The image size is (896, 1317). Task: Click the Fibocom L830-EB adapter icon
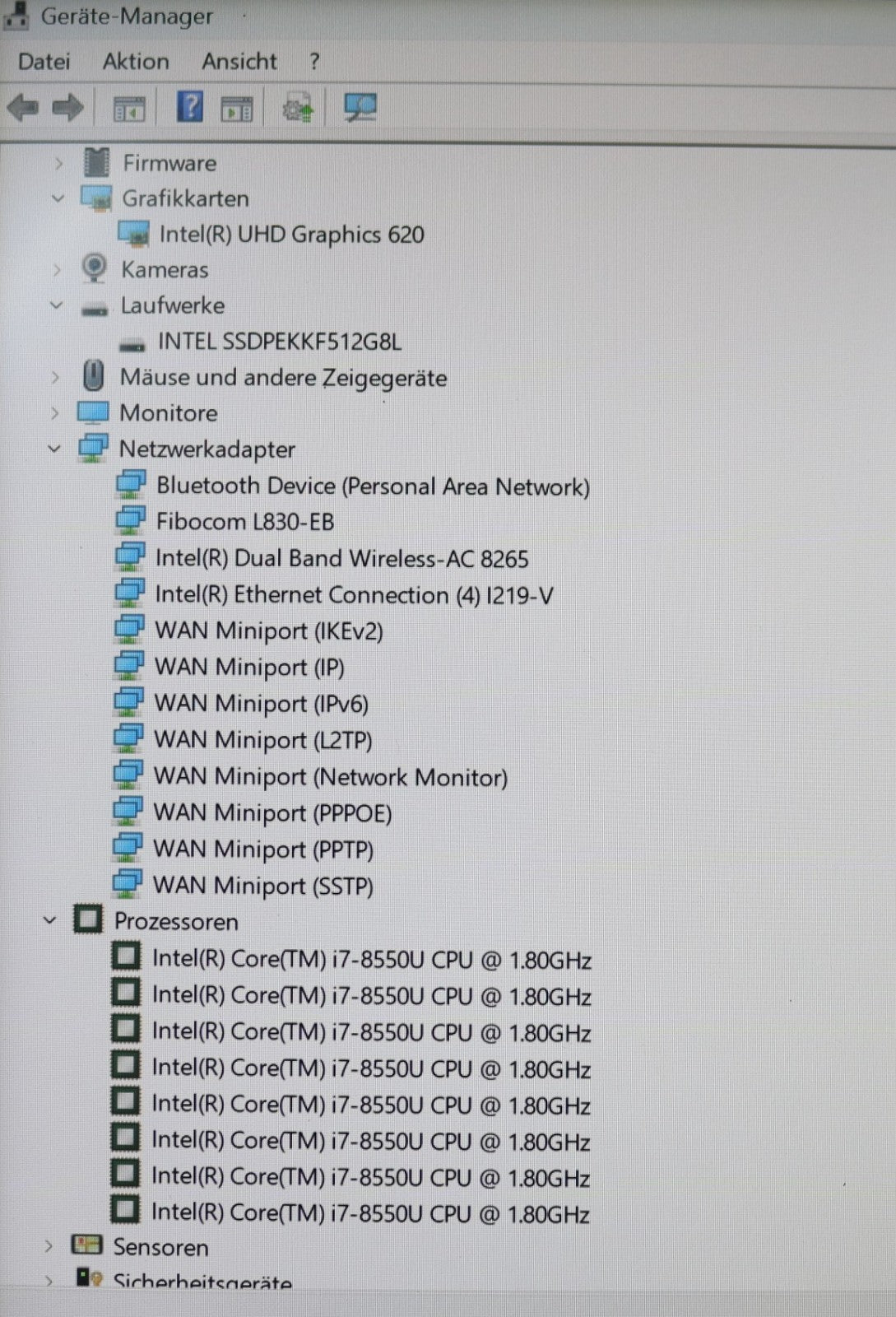(130, 520)
